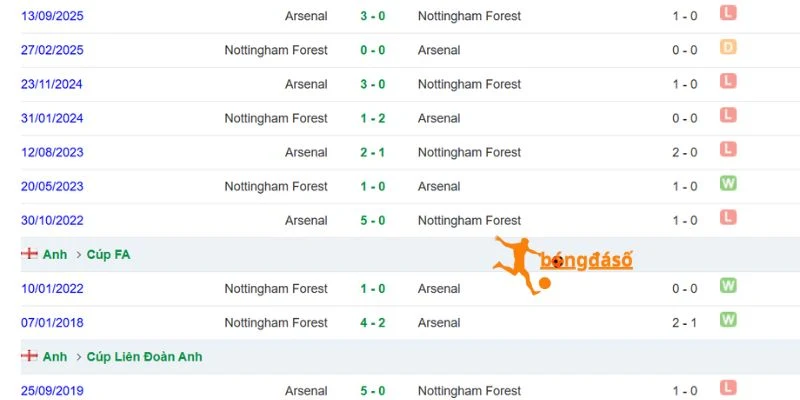Screen dimensions: 800x400
Task: Open the Cúp Liên Đoàn Anh competition link
Action: 144,357
